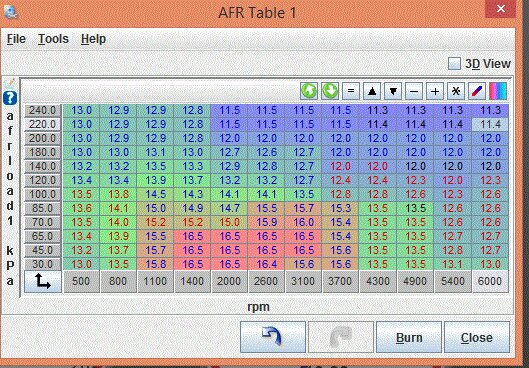Click the color gradient palette icon

click(x=498, y=91)
